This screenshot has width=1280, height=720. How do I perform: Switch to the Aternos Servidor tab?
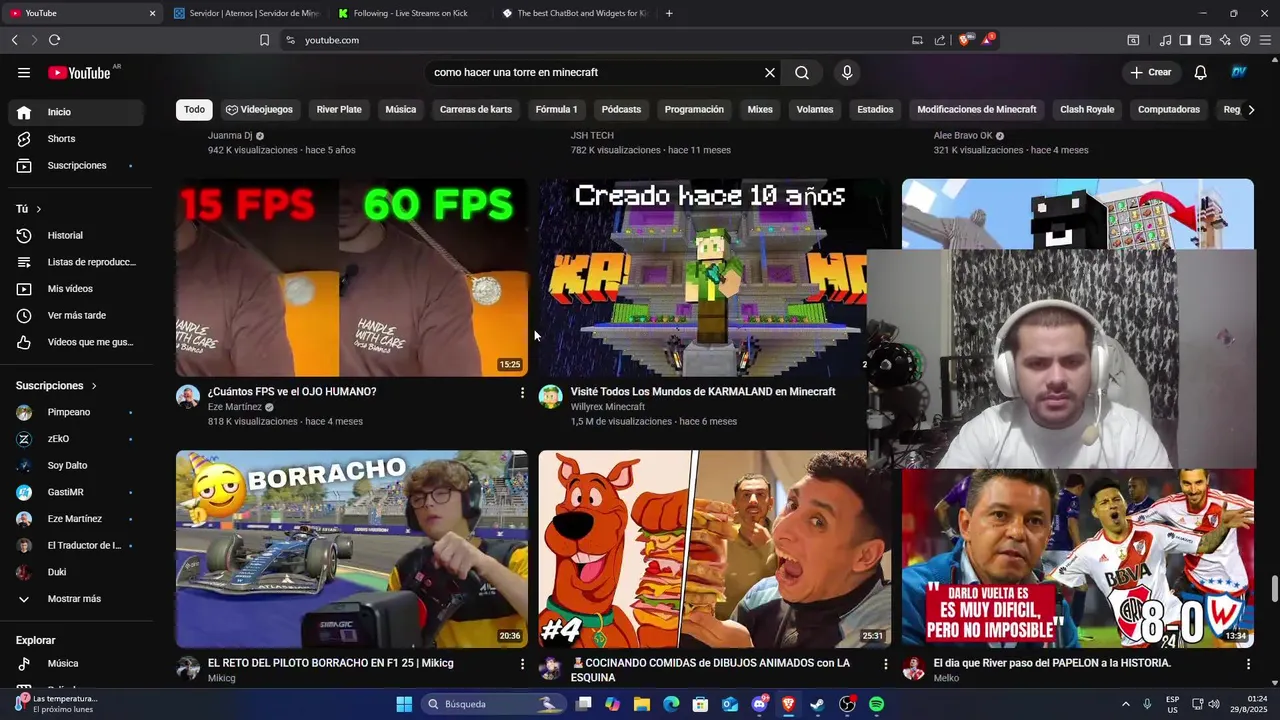[x=245, y=13]
